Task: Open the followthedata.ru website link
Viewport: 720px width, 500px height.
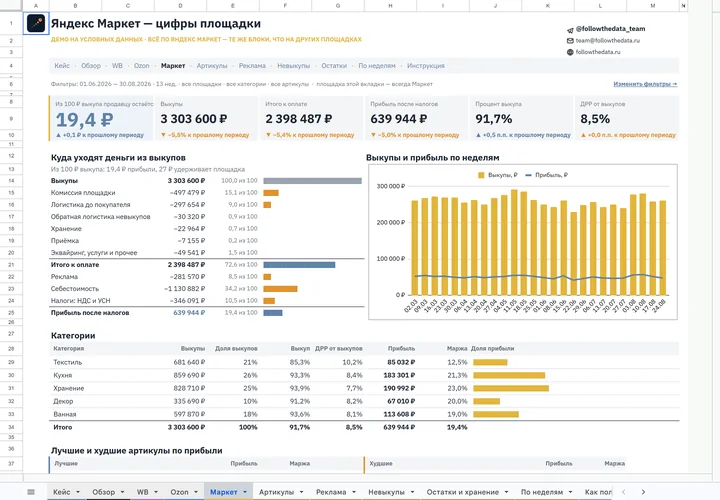Action: pyautogui.click(x=598, y=52)
